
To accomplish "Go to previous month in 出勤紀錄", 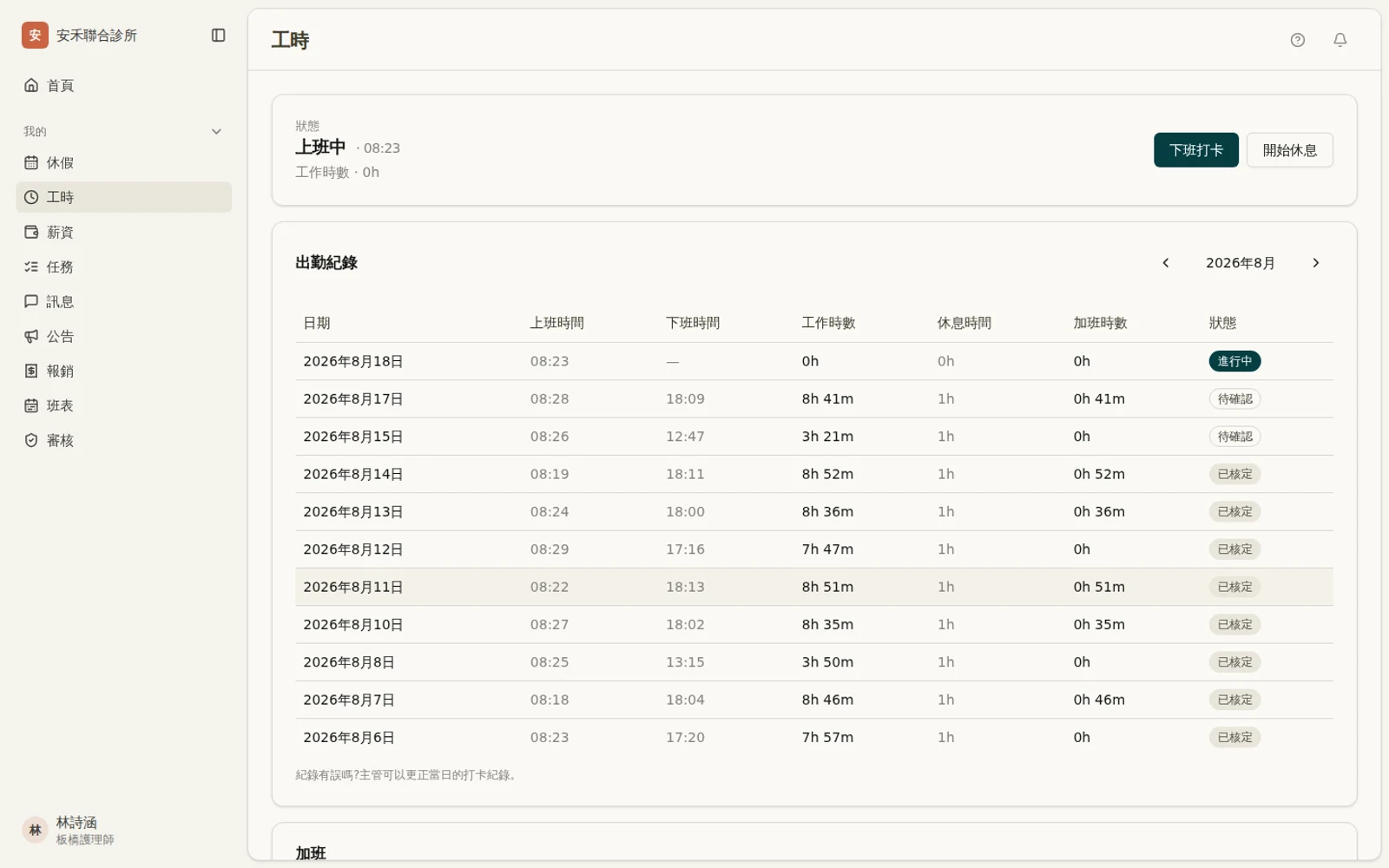I will pos(1166,263).
